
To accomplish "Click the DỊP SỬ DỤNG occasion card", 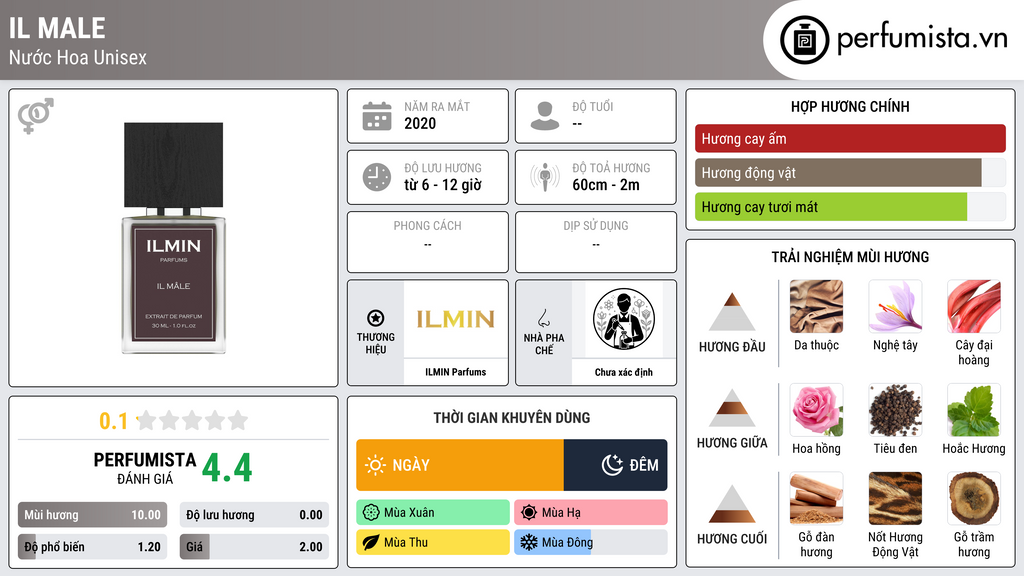I will pos(596,242).
